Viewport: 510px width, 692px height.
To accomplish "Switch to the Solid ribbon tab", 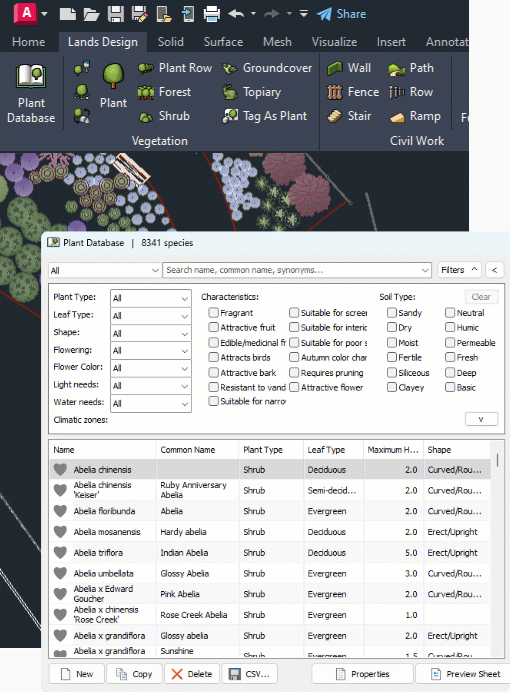I will [x=171, y=42].
